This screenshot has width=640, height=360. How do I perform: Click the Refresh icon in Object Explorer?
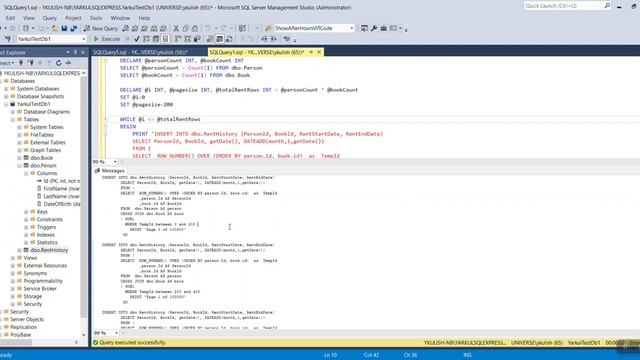(x=58, y=63)
